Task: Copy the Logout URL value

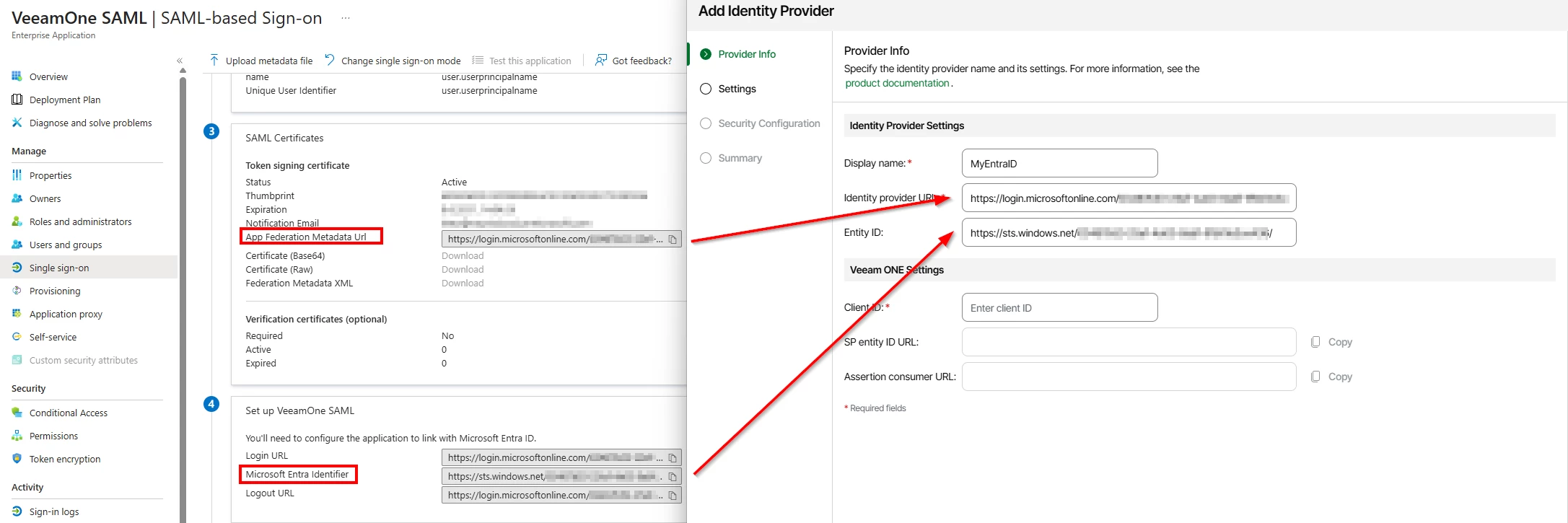Action: click(673, 495)
